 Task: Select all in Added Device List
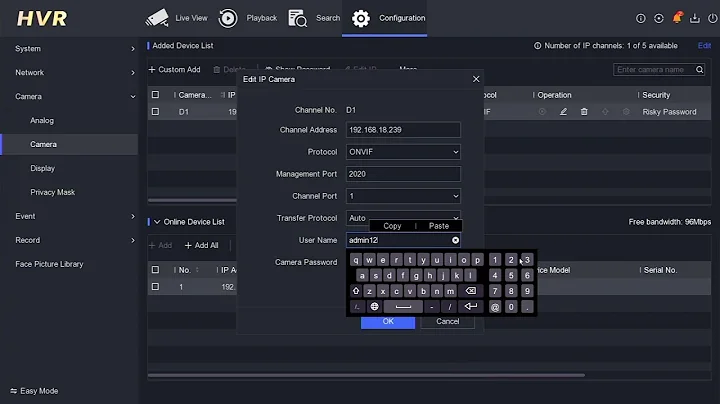156,95
